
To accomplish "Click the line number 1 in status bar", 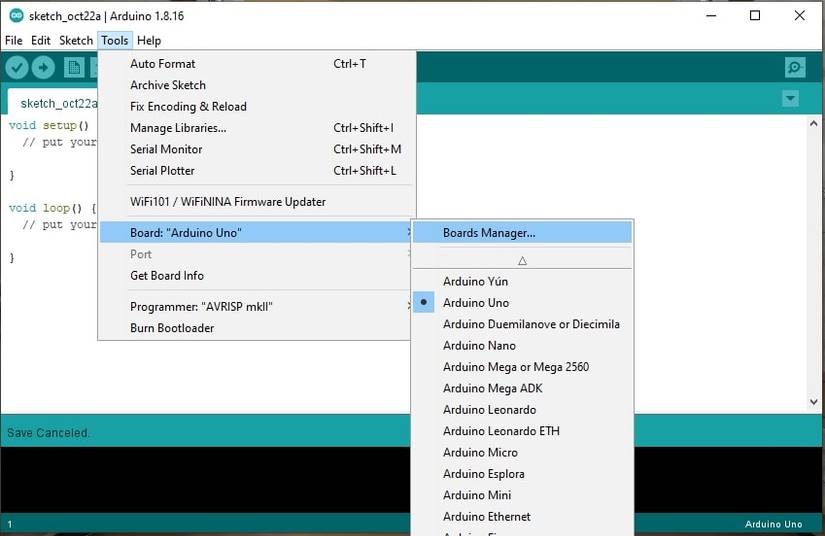I will (9, 524).
